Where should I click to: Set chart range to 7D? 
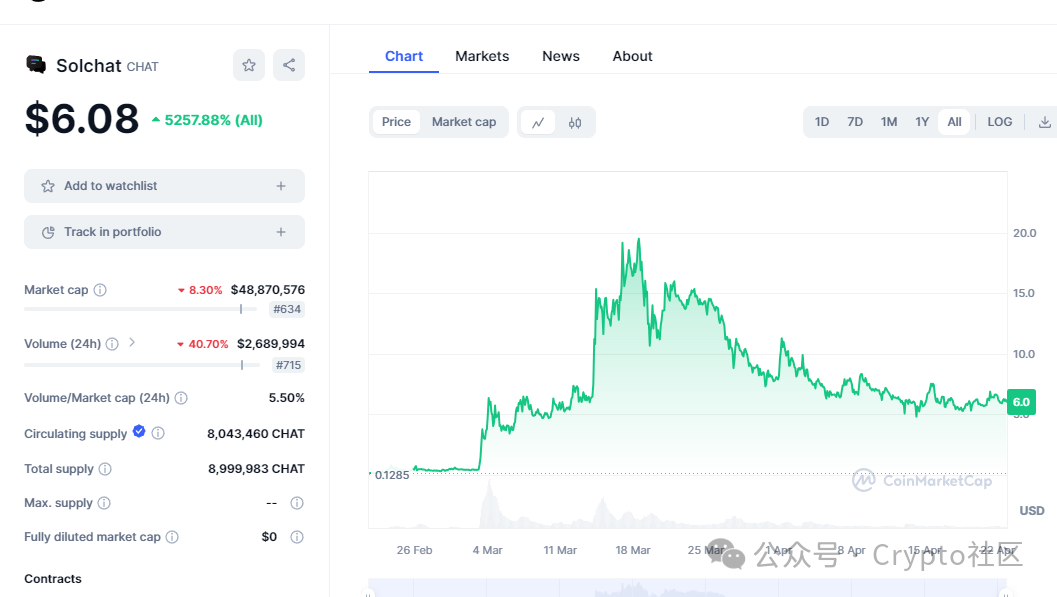[855, 122]
